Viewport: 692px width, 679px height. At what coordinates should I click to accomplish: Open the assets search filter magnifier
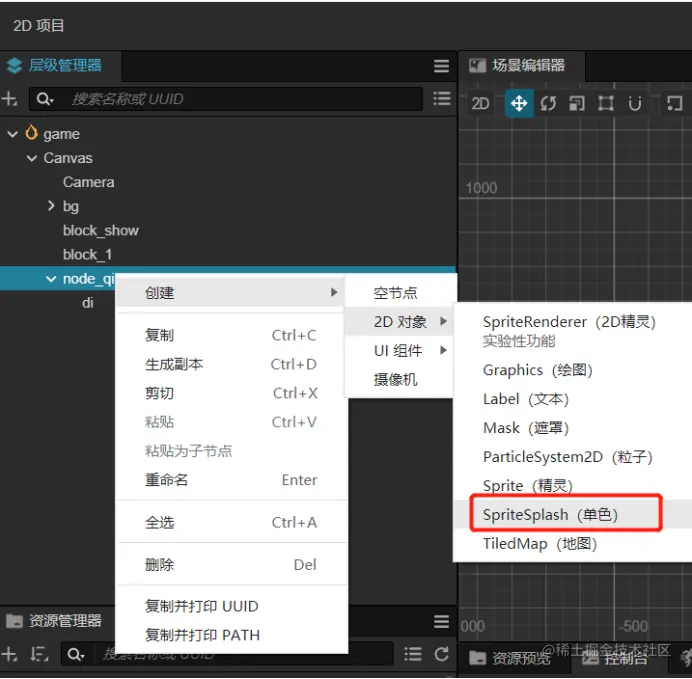pyautogui.click(x=76, y=654)
